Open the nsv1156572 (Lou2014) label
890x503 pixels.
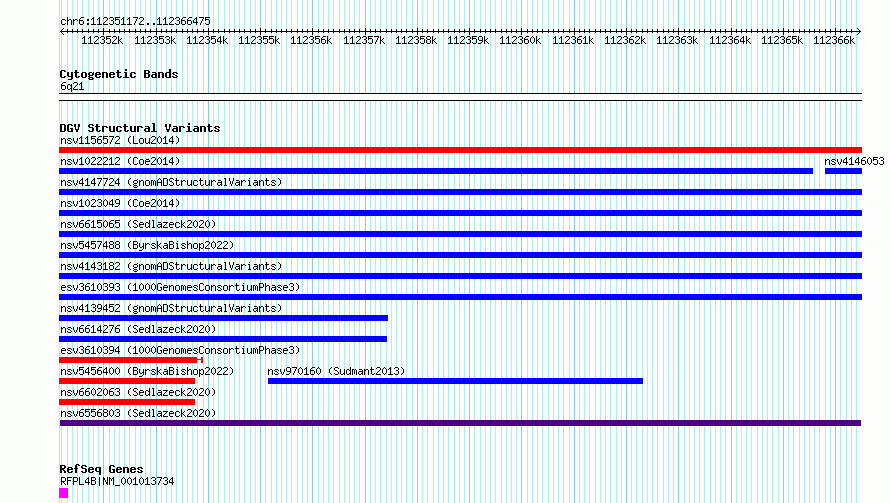point(120,140)
